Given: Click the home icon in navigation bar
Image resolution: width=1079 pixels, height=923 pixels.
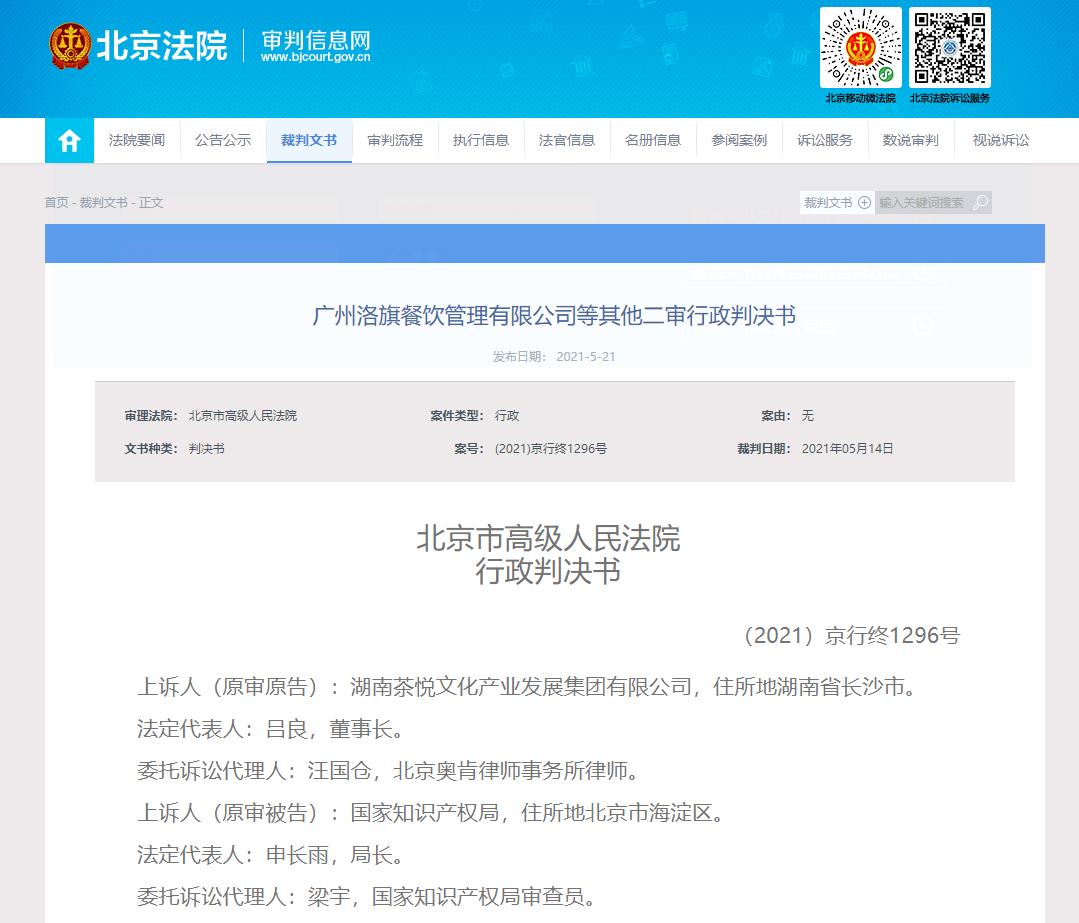Looking at the screenshot, I should (x=69, y=140).
